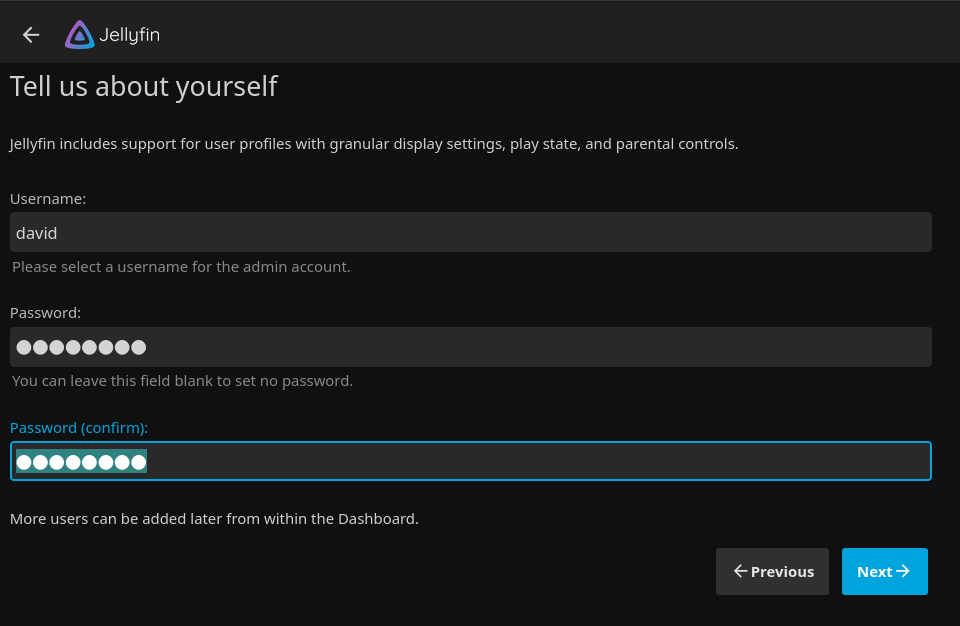Proceed with the Next button

click(884, 571)
